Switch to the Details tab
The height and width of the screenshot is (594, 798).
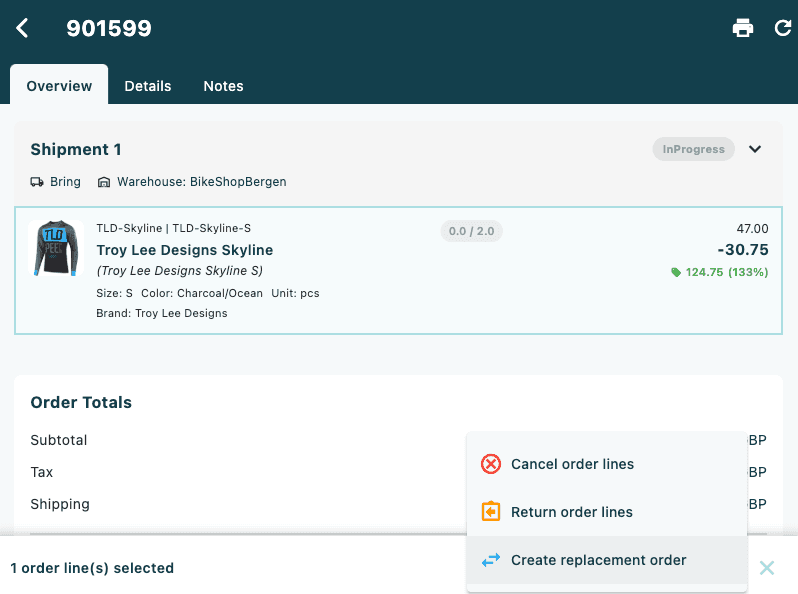coord(148,86)
